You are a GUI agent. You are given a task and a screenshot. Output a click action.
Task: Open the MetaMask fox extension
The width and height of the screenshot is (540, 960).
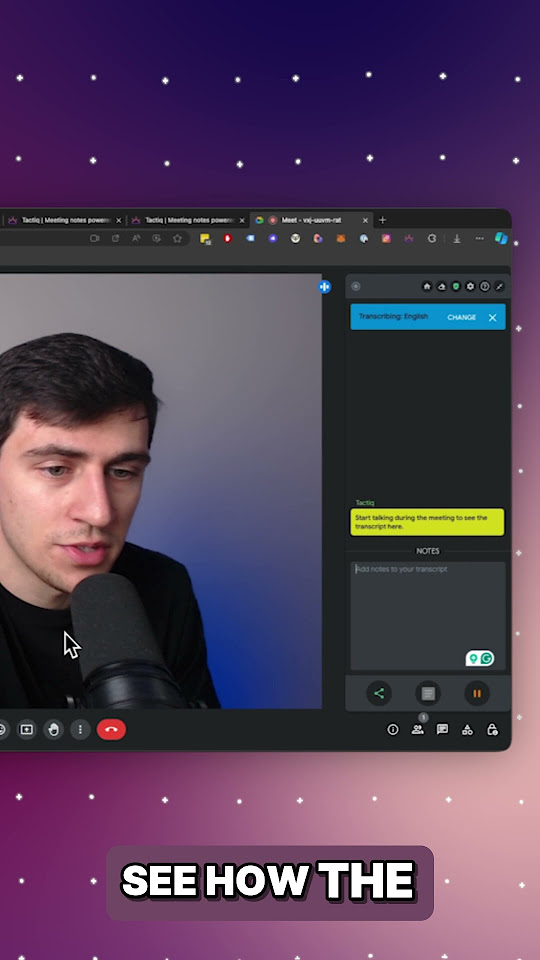341,239
